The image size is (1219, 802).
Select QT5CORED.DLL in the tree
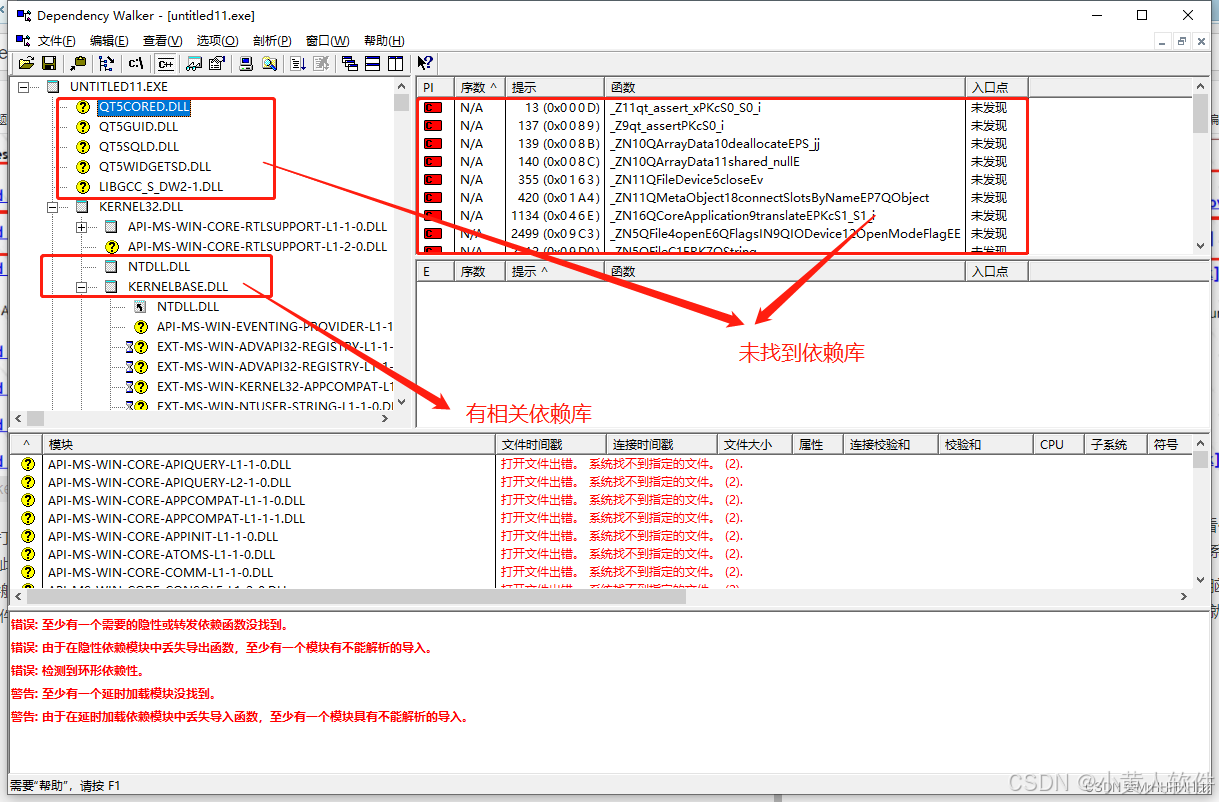[143, 107]
